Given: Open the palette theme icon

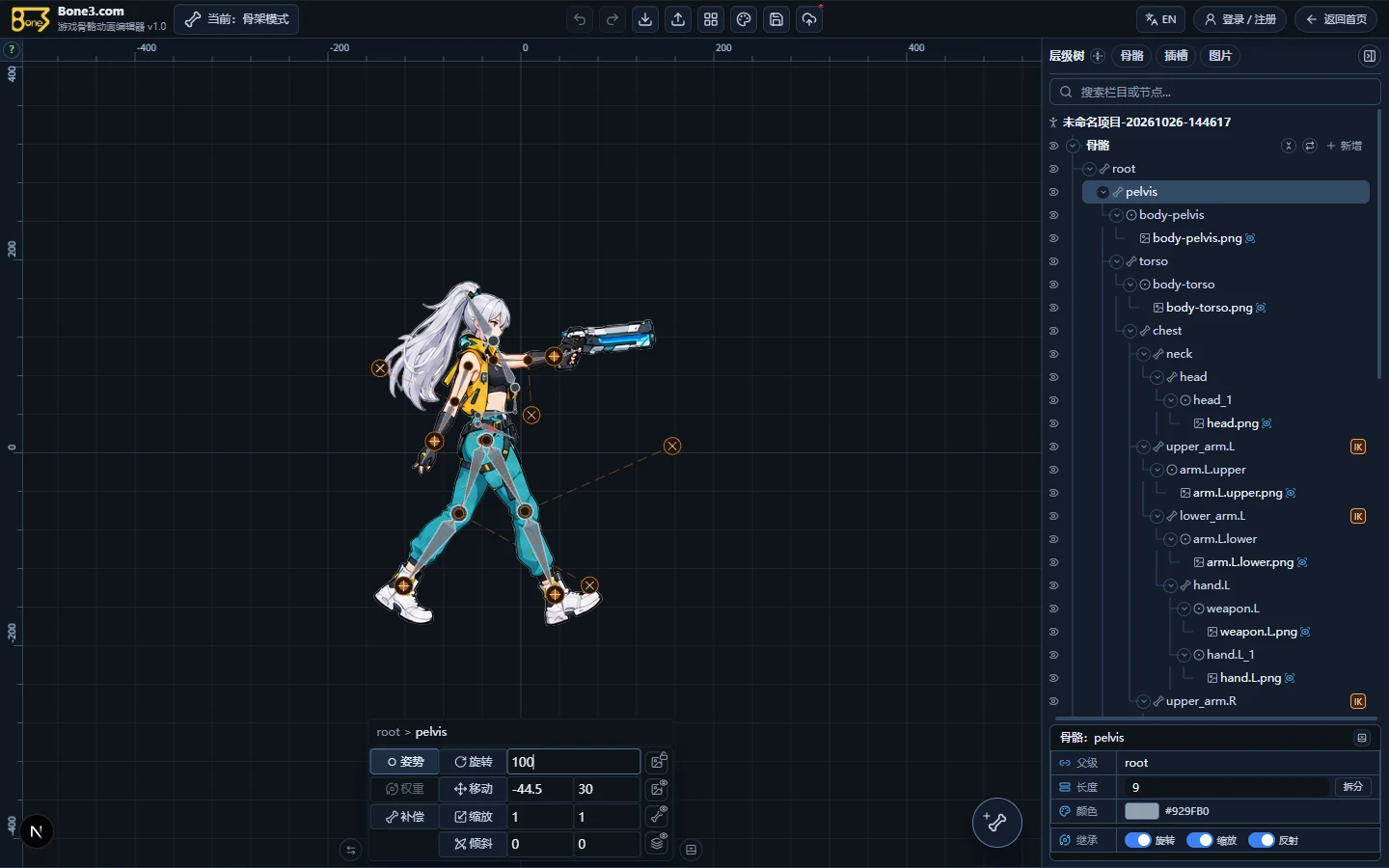Looking at the screenshot, I should point(744,19).
